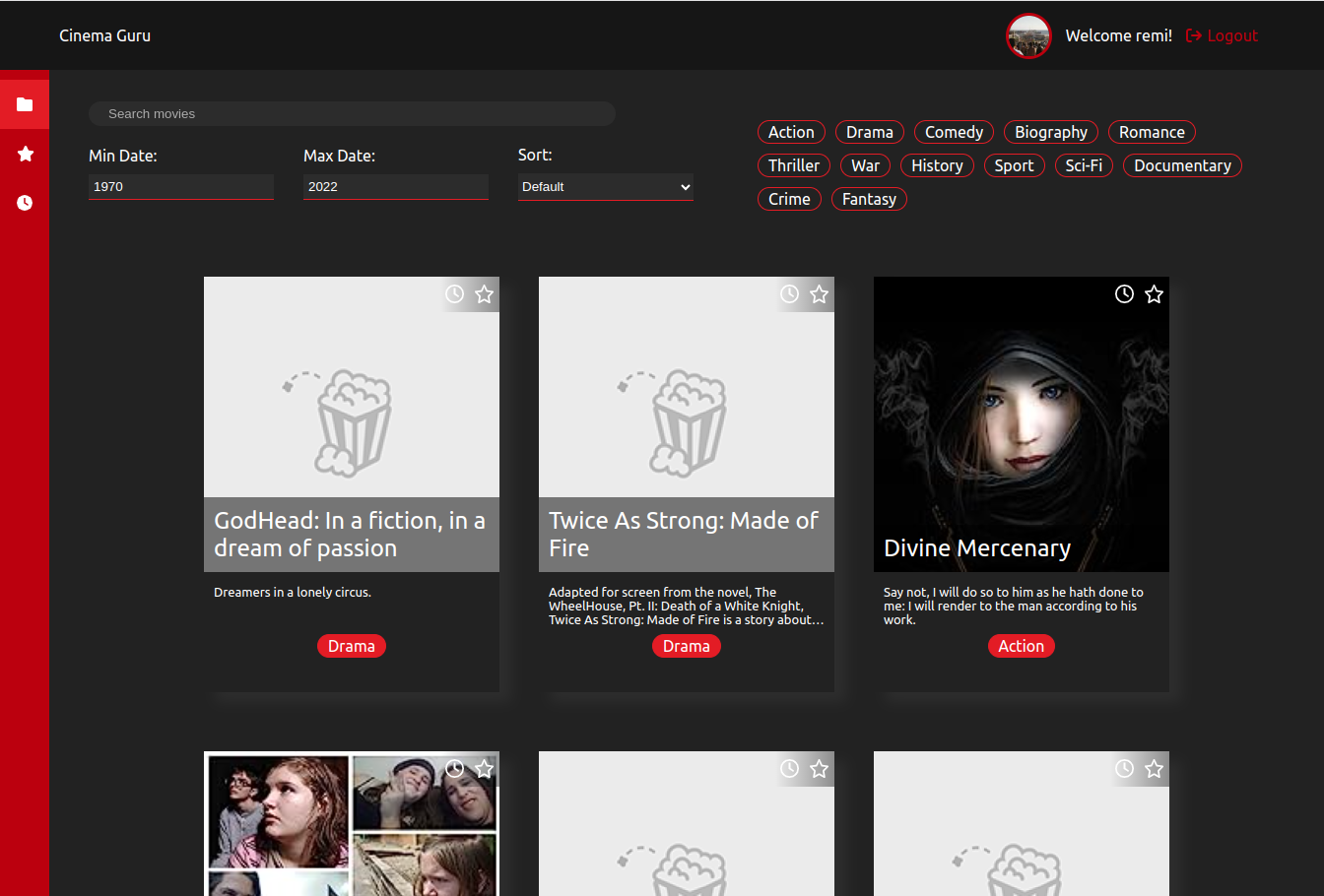Click the Action tag under Divine Mercenary

point(1021,646)
